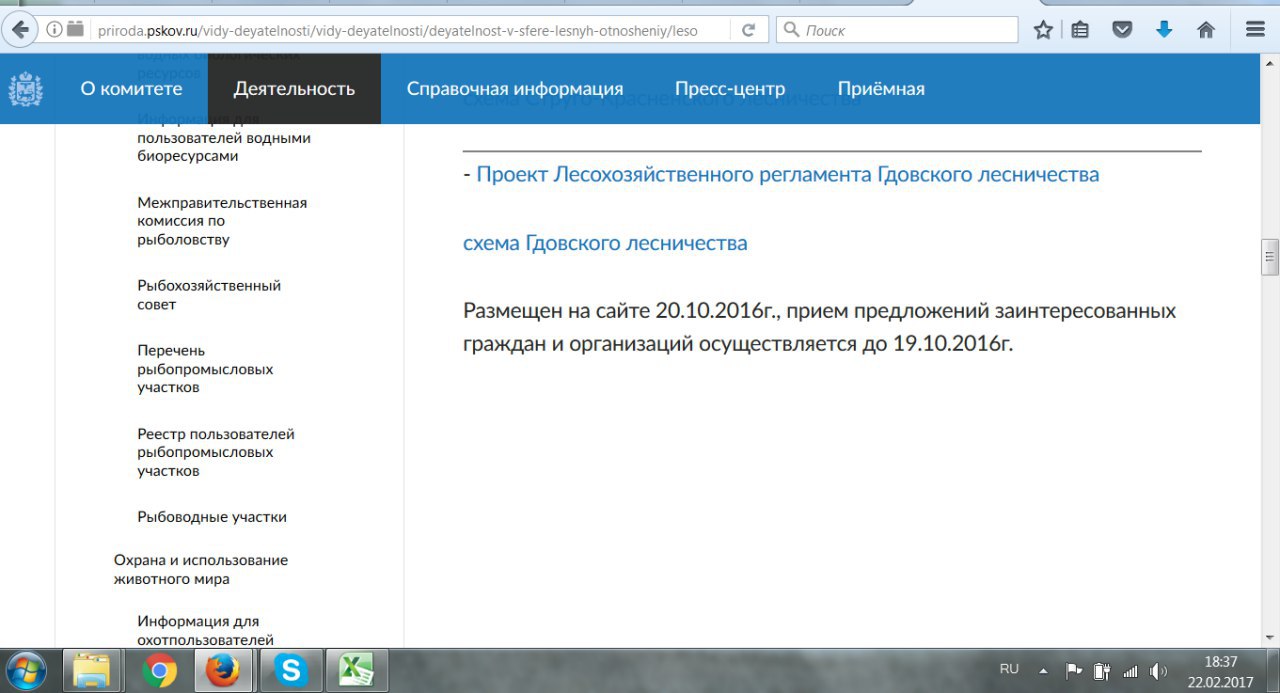Open Реестр пользователей рыбопромысловых участков link
This screenshot has height=693, width=1280.
point(216,452)
